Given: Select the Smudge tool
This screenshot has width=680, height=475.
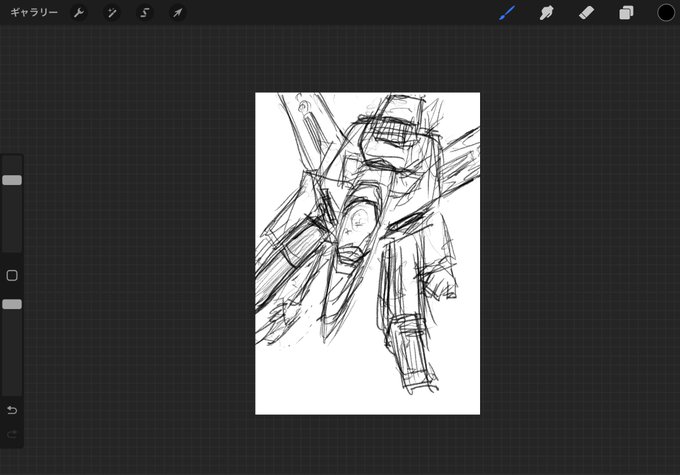Looking at the screenshot, I should [x=546, y=13].
